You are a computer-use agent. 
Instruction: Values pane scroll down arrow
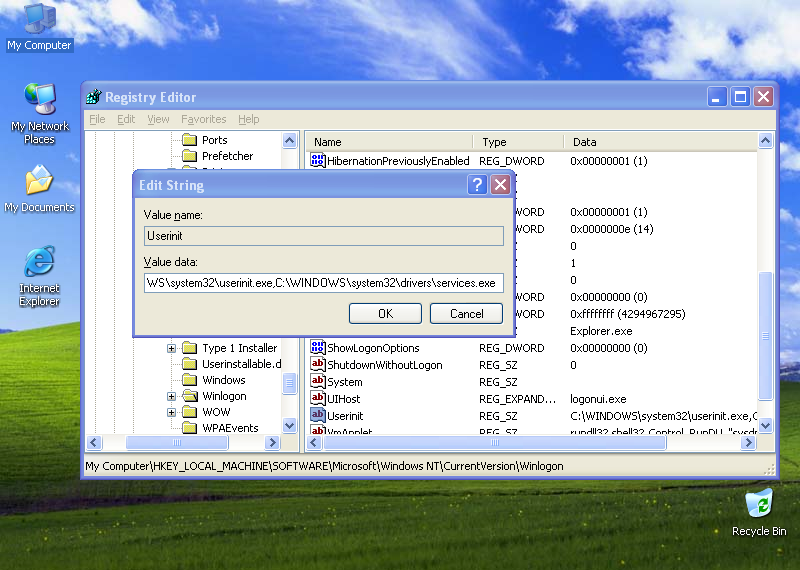coord(765,425)
